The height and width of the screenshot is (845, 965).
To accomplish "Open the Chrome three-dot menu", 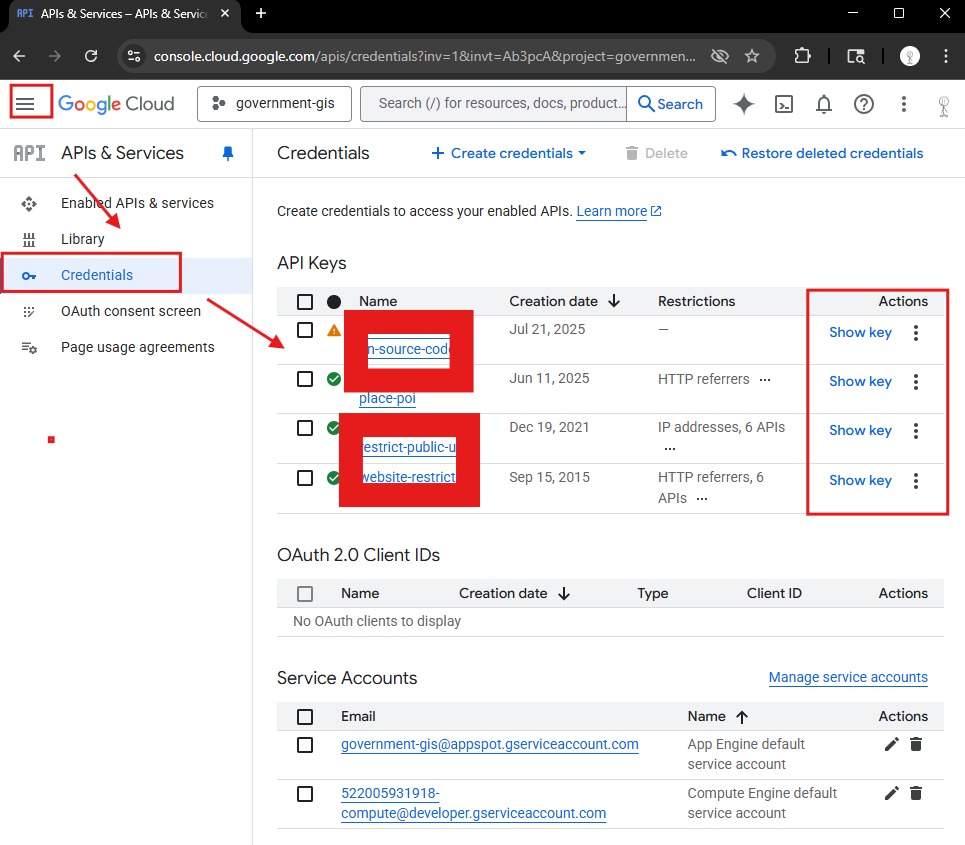I will coord(945,56).
